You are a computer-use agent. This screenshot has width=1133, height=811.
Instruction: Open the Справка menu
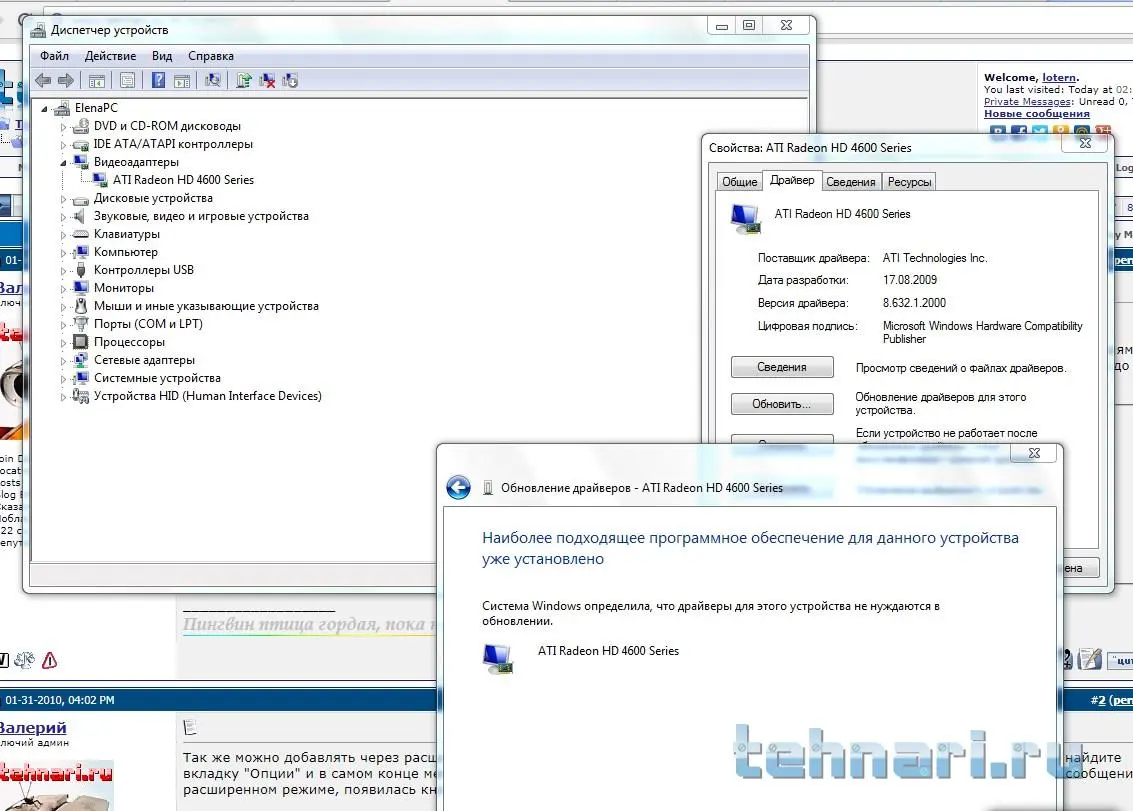210,56
